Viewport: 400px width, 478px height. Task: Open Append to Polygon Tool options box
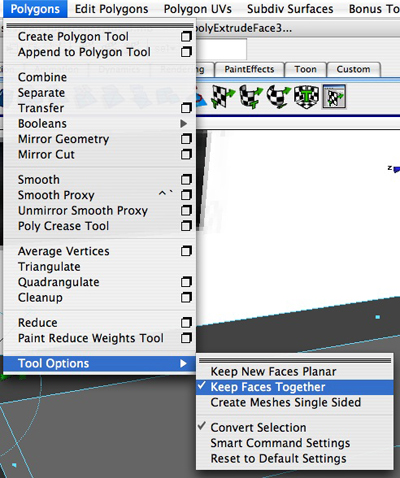tap(186, 52)
